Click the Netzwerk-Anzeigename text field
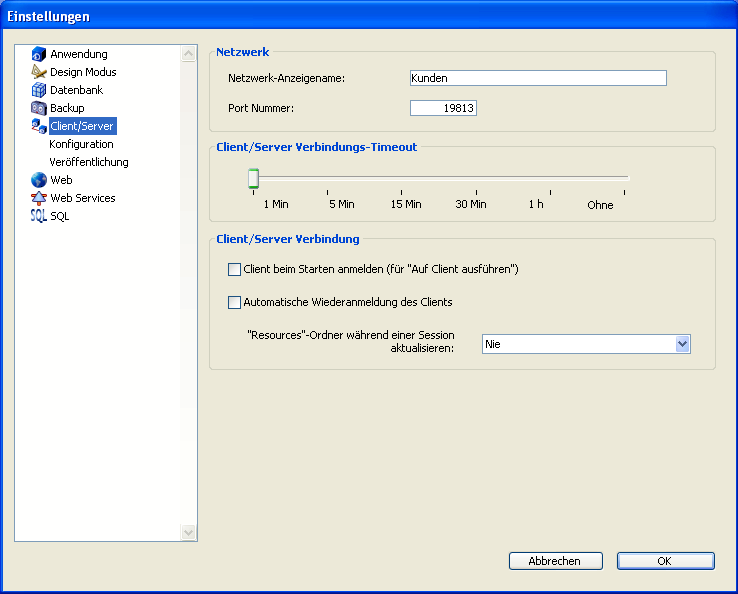 (x=538, y=78)
